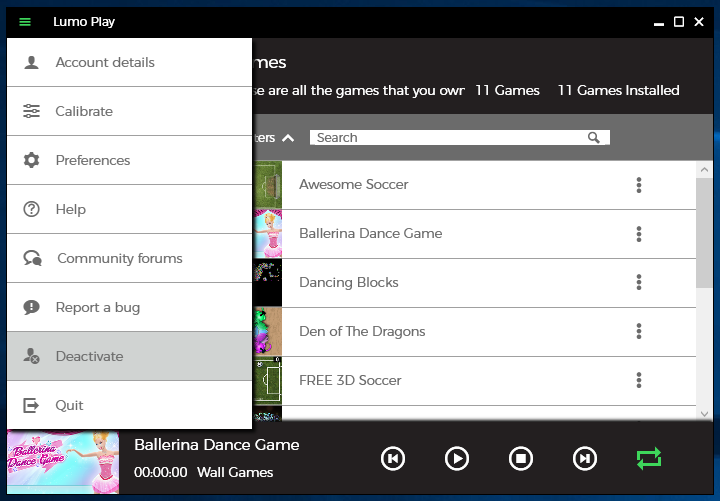Select Calibrate menu item
Viewport: 720px width, 501px height.
click(129, 111)
